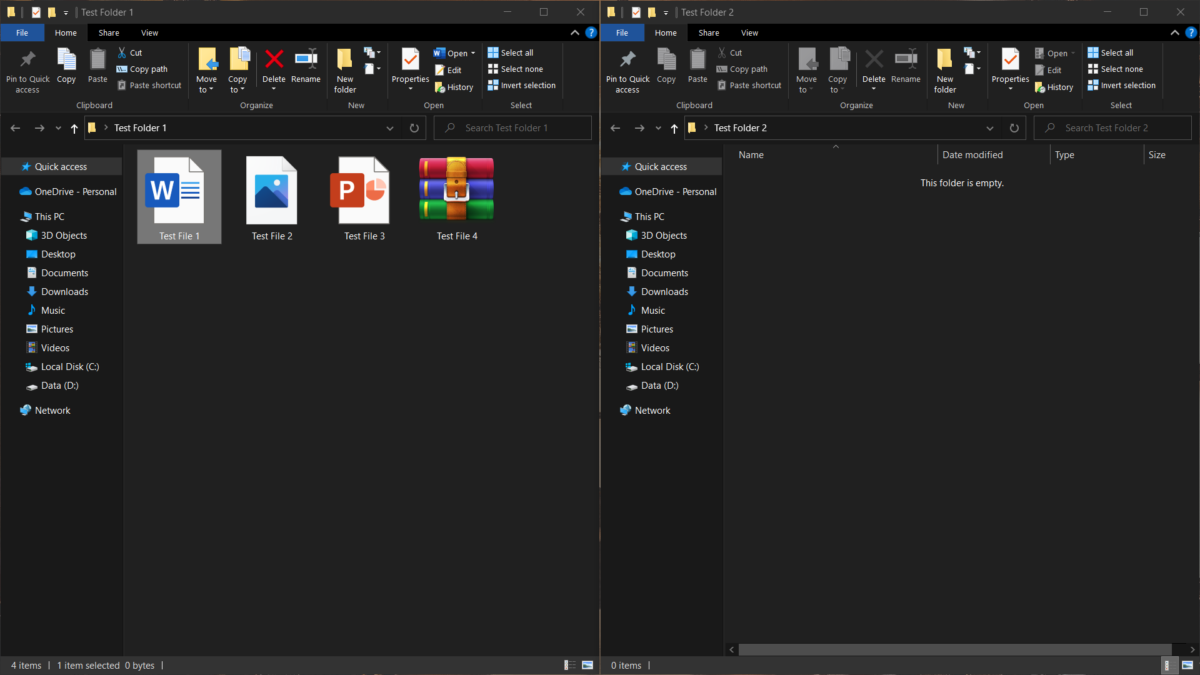Click History in Test Folder 1 ribbon

pyautogui.click(x=453, y=87)
